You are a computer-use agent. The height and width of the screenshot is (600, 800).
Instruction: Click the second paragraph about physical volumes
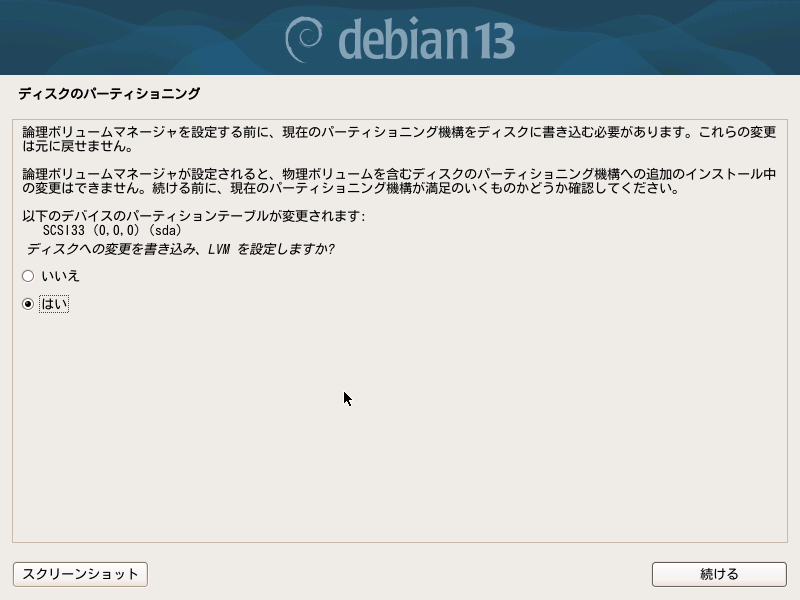[x=399, y=181]
